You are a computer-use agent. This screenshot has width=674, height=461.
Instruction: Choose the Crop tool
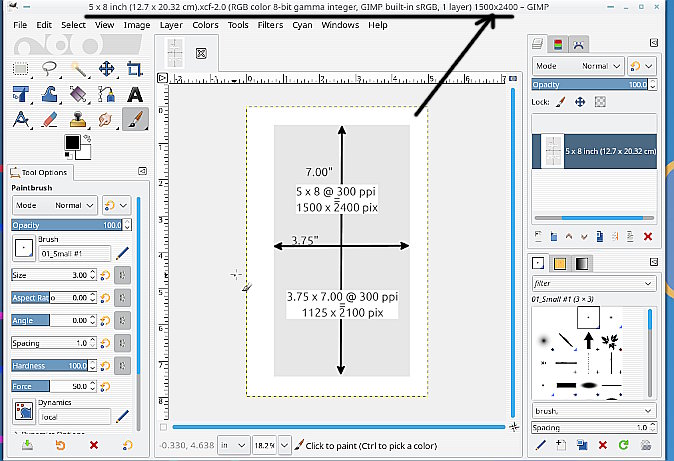(134, 69)
